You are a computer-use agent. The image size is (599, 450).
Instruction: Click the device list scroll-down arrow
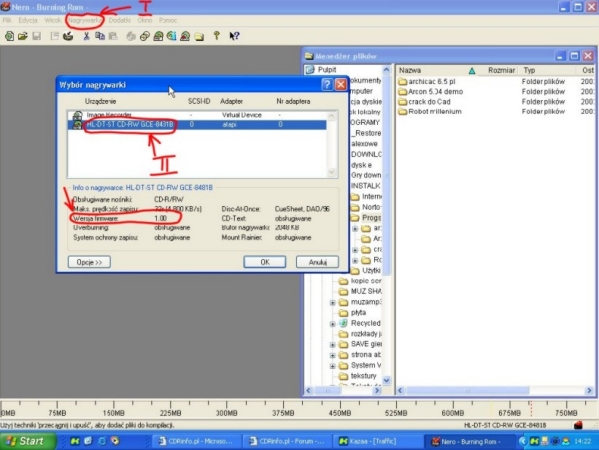[x=331, y=172]
